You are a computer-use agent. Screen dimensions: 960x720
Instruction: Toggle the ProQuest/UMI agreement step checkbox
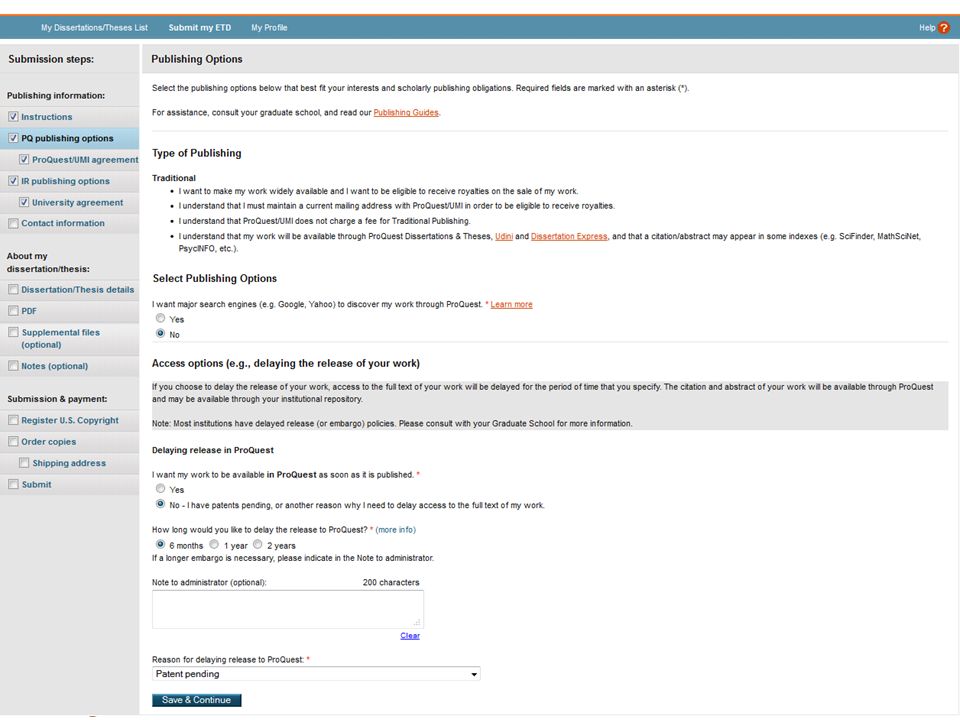pyautogui.click(x=24, y=159)
